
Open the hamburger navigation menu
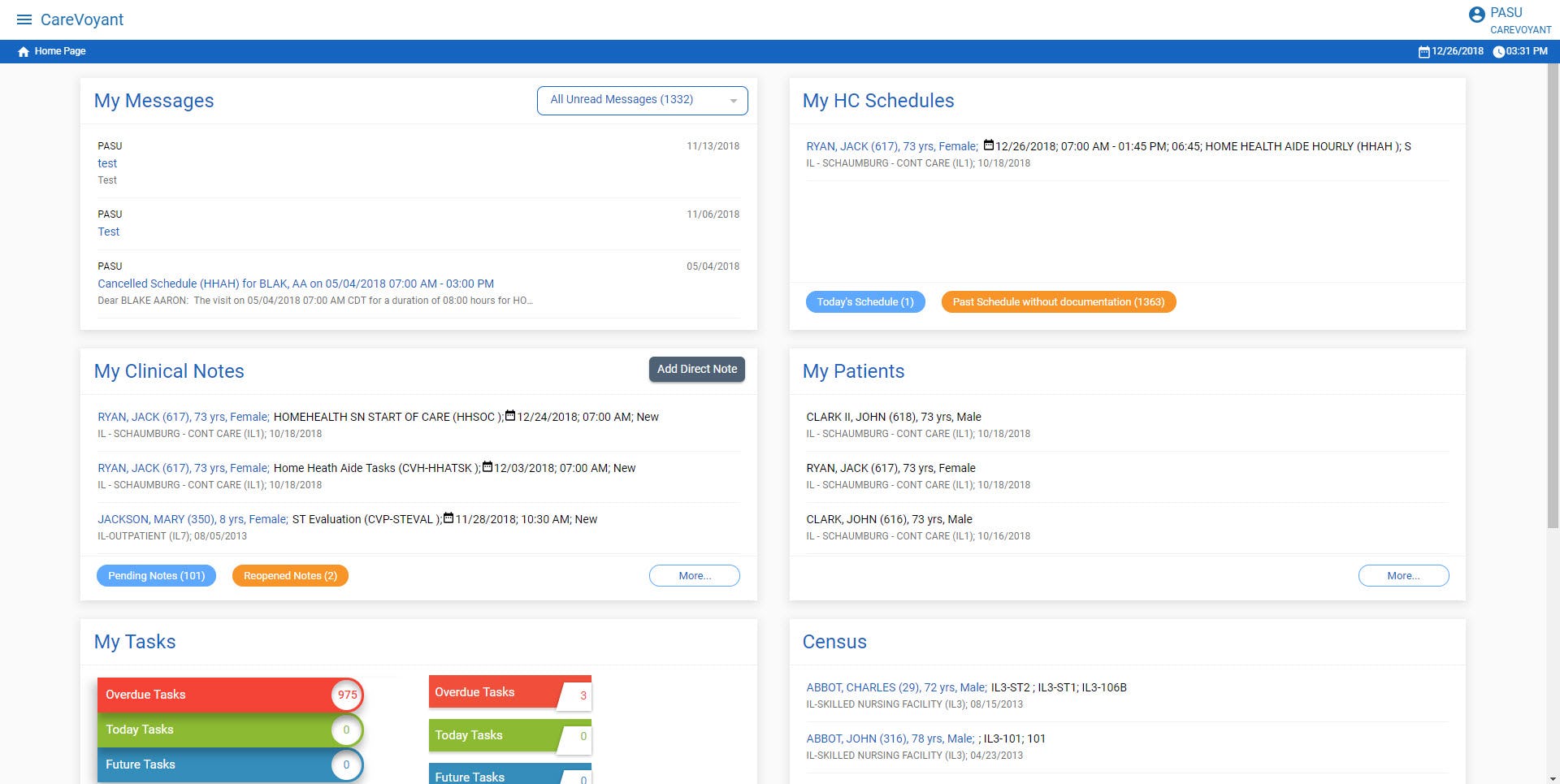point(24,19)
